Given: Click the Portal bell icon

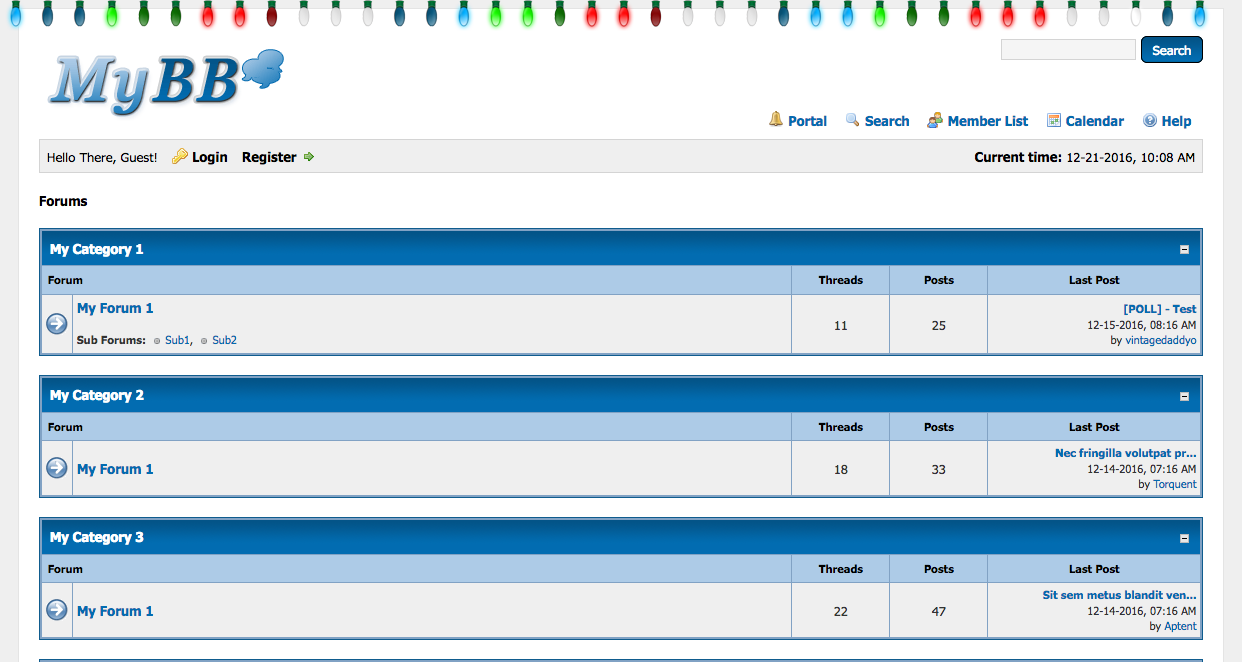Looking at the screenshot, I should [776, 120].
